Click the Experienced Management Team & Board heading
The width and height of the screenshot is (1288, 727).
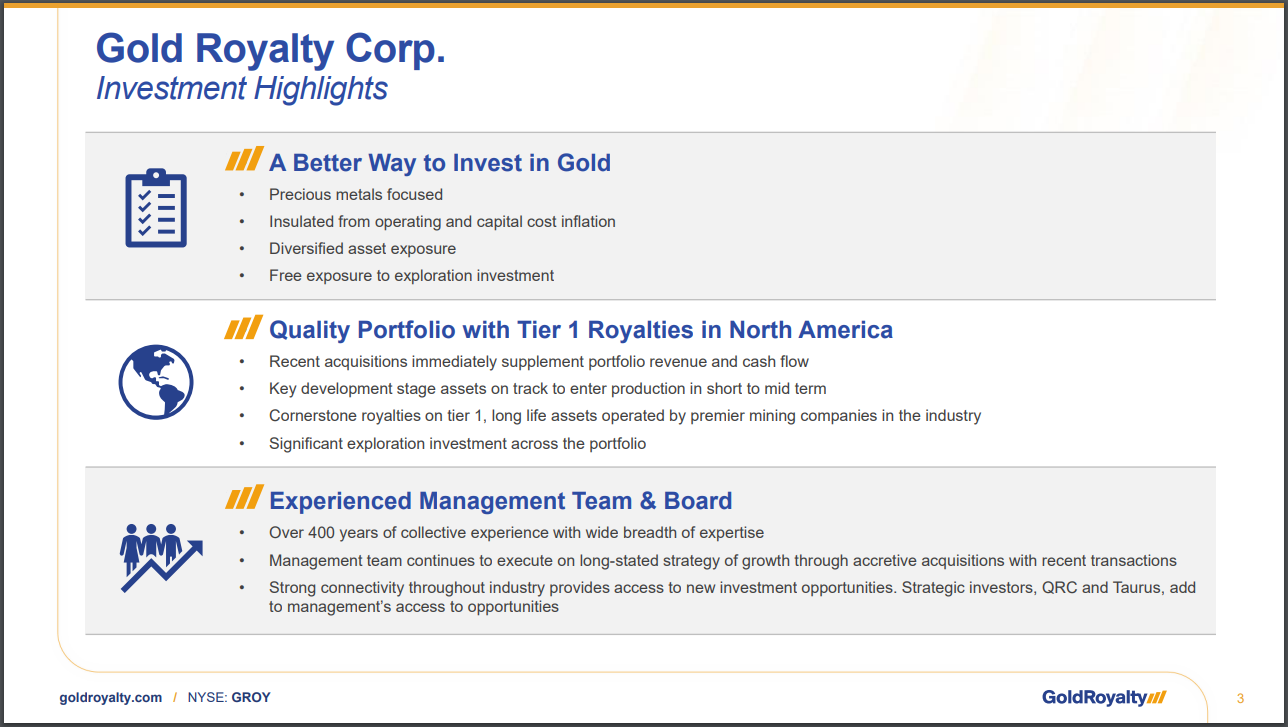pyautogui.click(x=500, y=500)
